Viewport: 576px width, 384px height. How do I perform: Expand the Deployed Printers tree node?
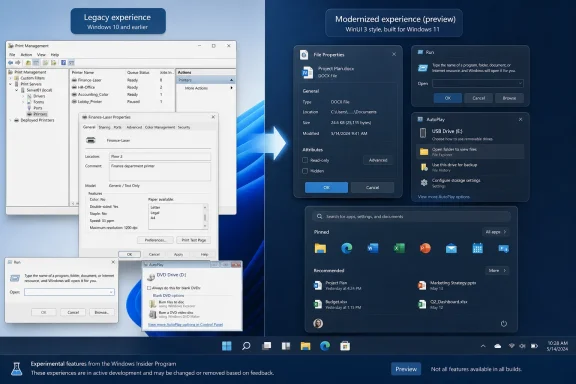(x=11, y=120)
